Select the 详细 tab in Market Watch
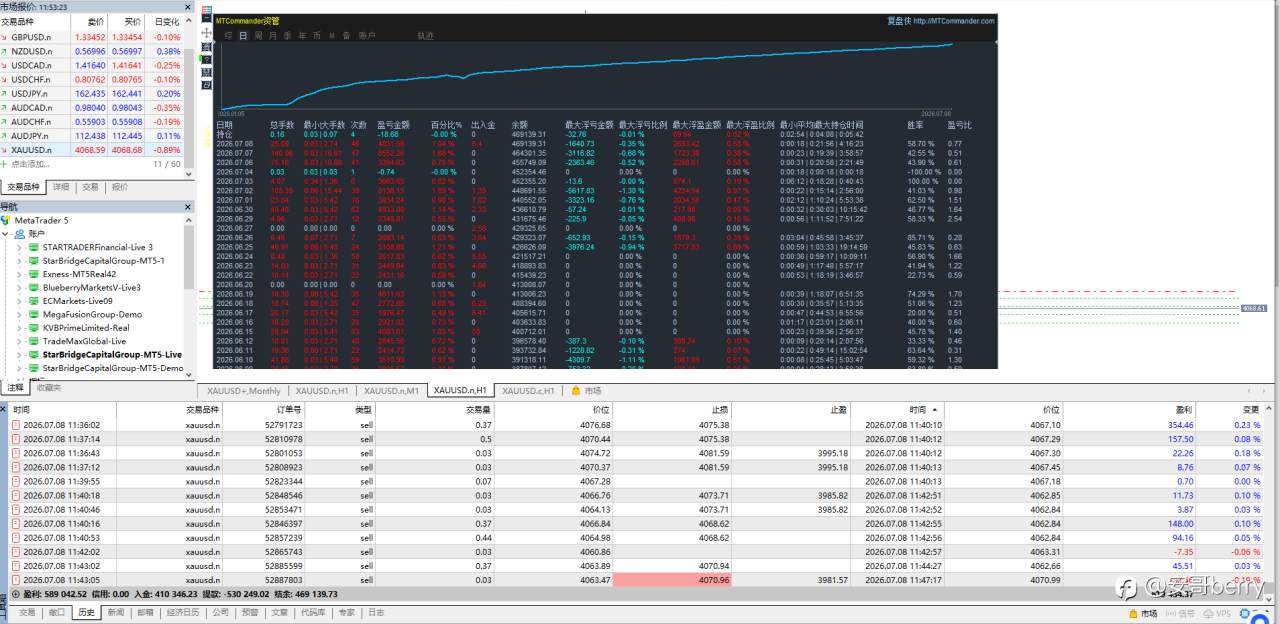Screen dimensions: 1280x624 click(61, 187)
